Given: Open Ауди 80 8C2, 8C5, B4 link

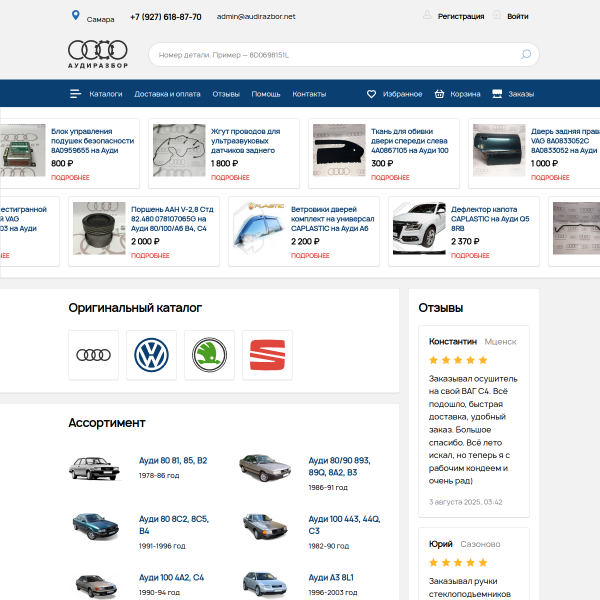Looking at the screenshot, I should 174,525.
